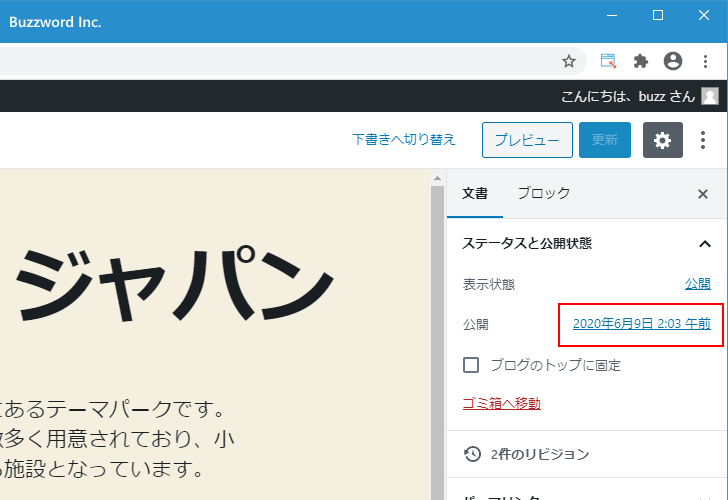Bookmark this page with the star icon

(x=569, y=61)
